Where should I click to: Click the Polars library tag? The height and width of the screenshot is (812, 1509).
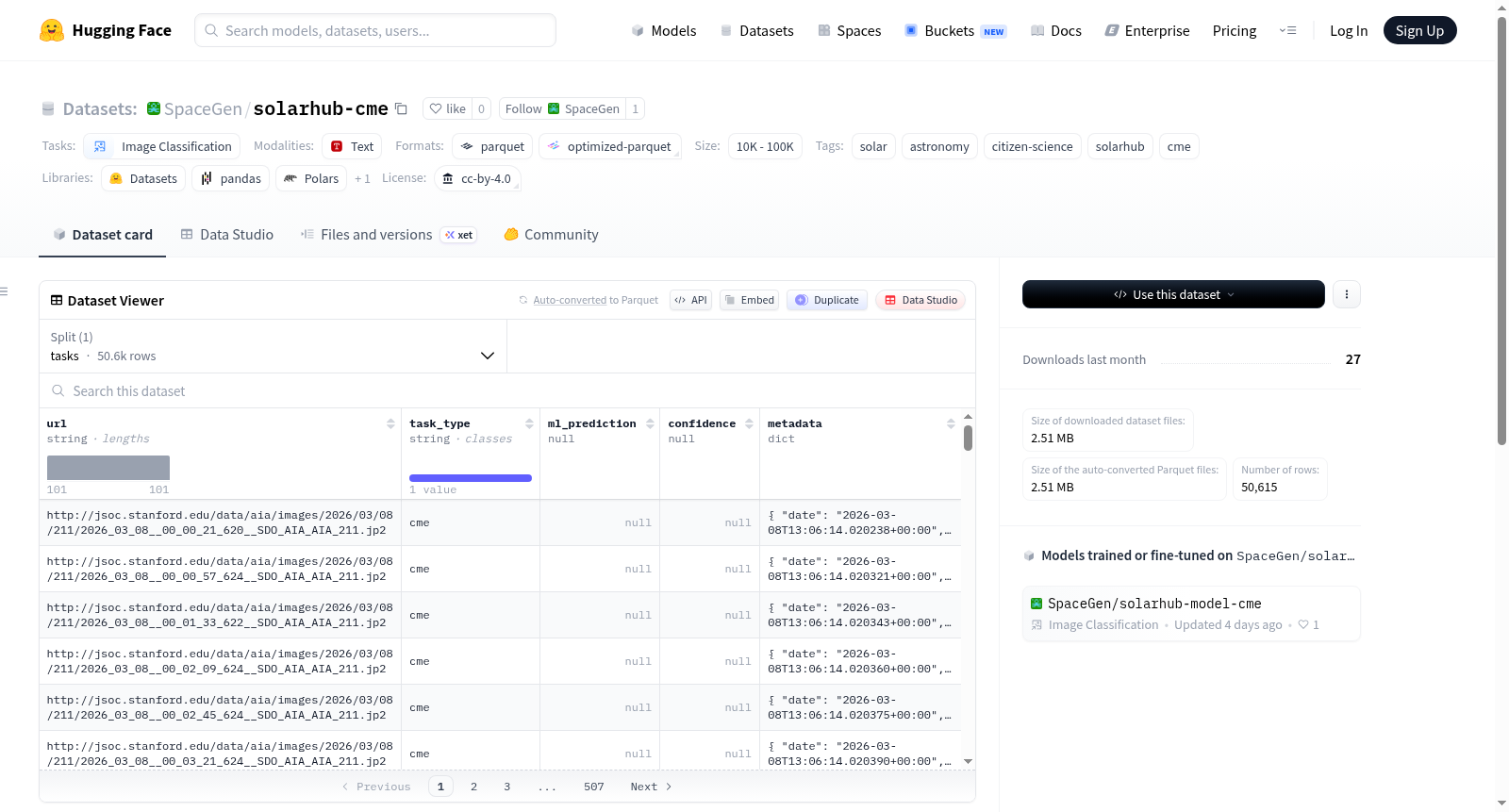point(311,178)
